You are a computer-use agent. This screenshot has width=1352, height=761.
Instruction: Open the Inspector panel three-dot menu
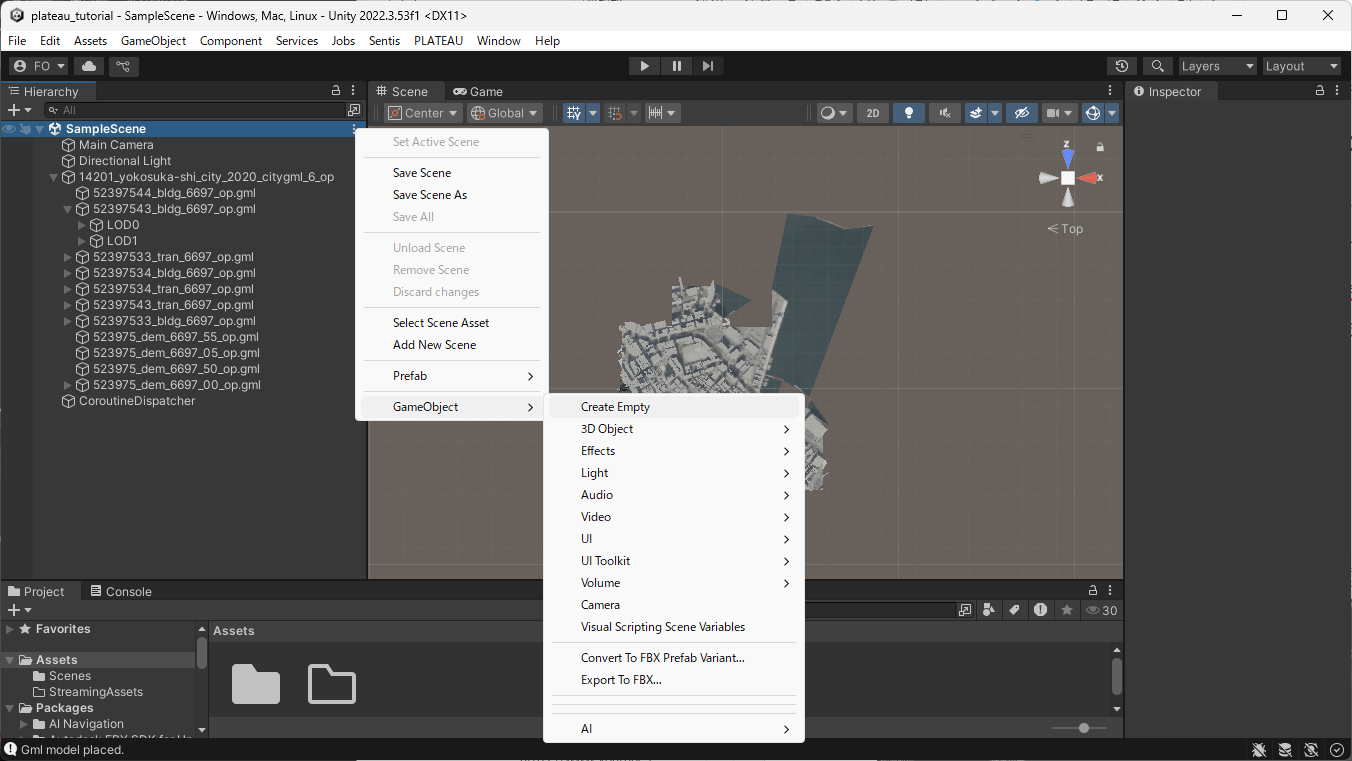1337,91
